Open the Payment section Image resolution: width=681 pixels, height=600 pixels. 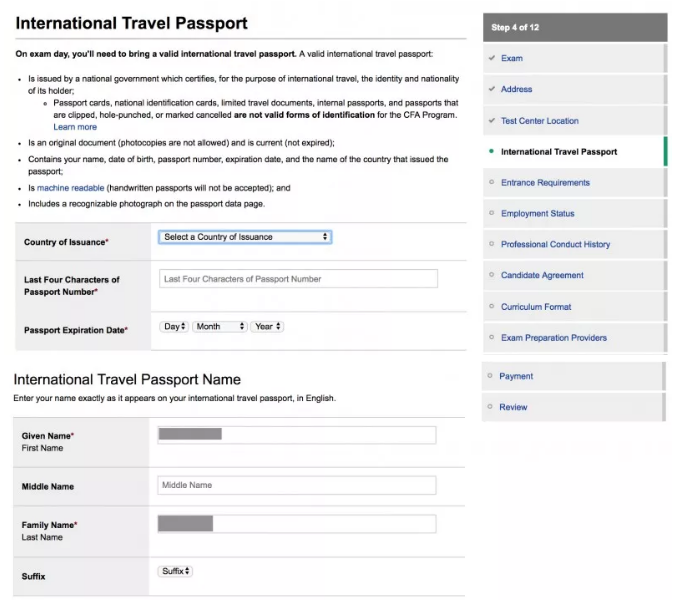point(516,377)
